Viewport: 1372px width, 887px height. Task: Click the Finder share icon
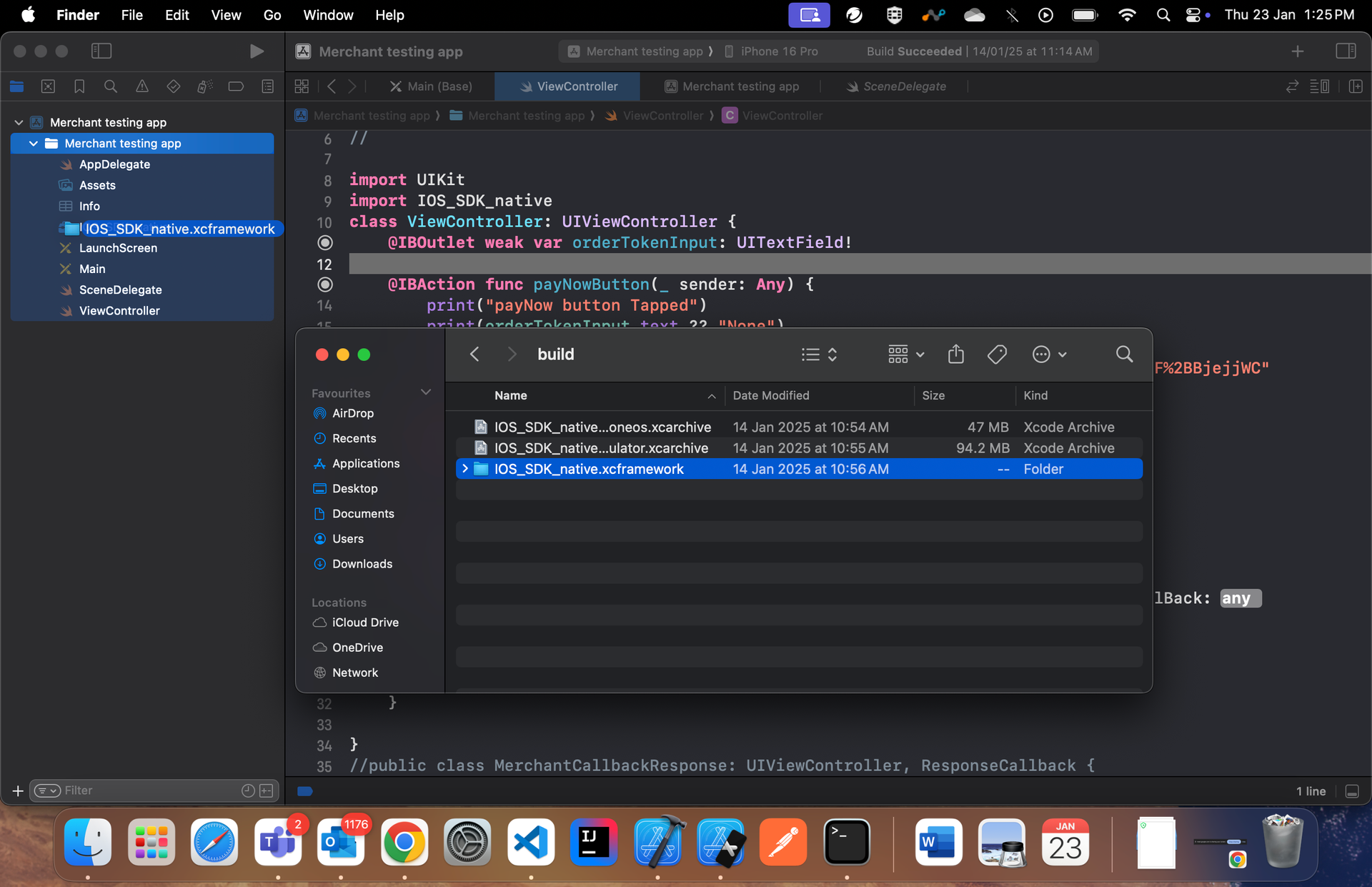click(x=955, y=355)
